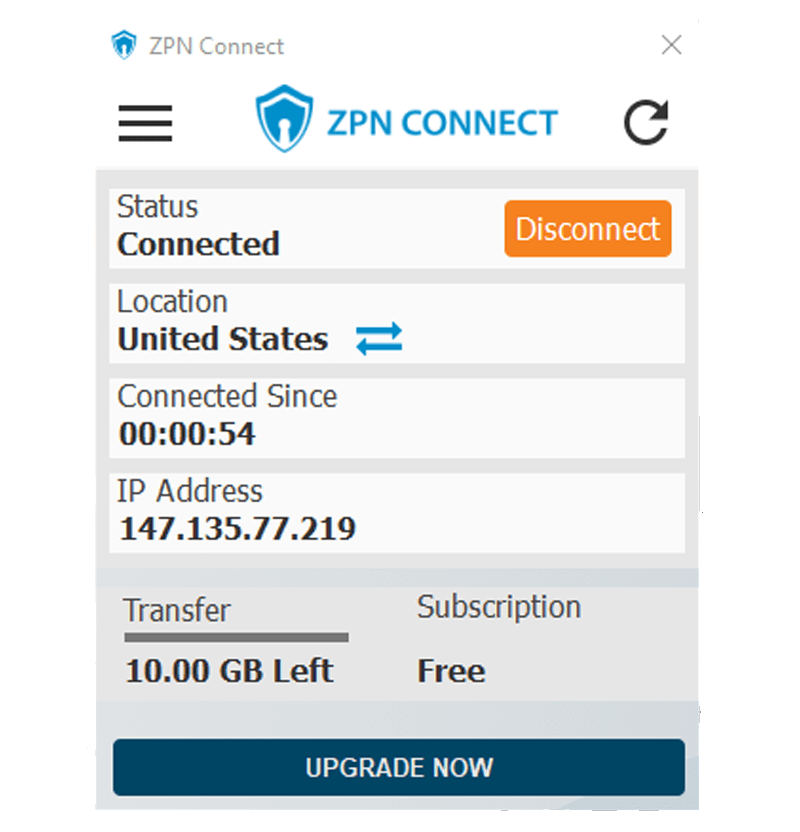800x832 pixels.
Task: Click the ZPN shield logo in header
Action: tap(284, 118)
